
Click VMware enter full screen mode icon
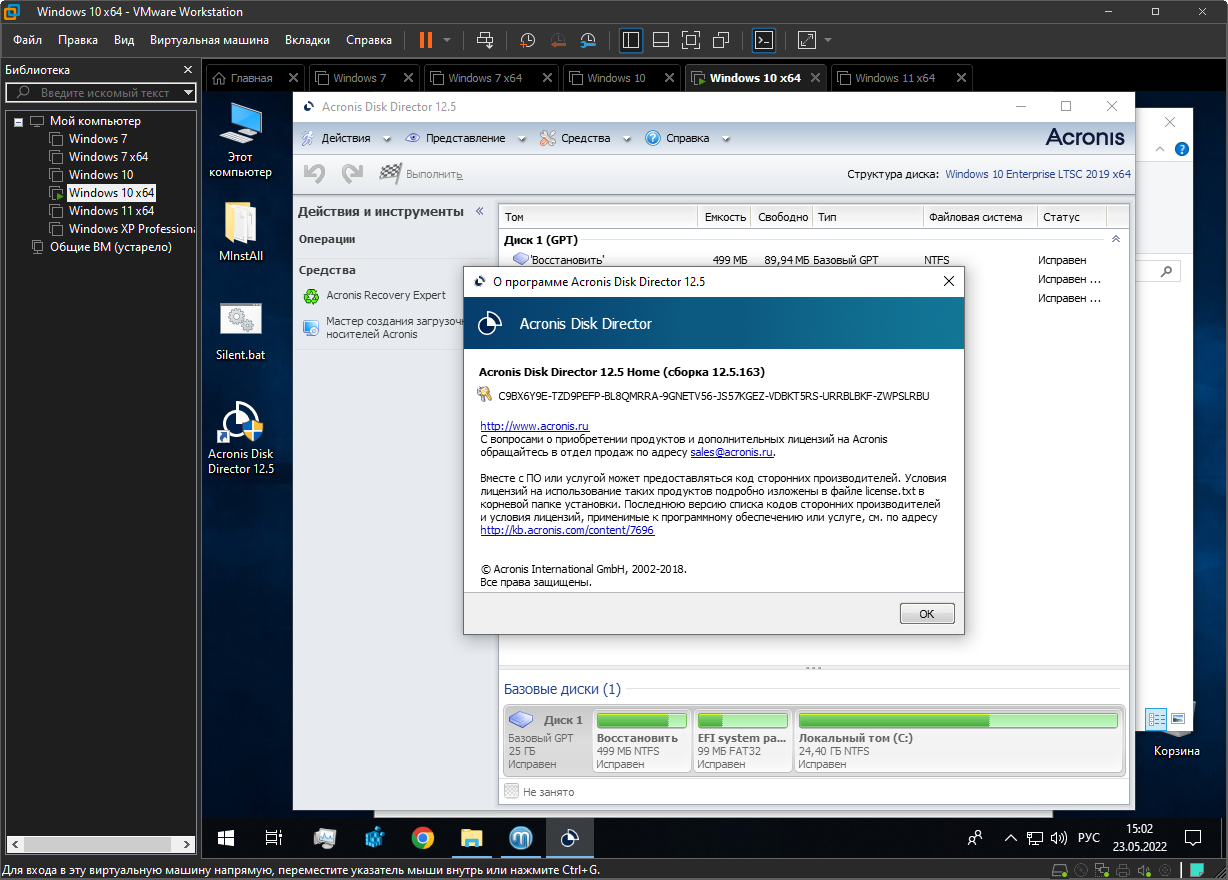point(691,40)
